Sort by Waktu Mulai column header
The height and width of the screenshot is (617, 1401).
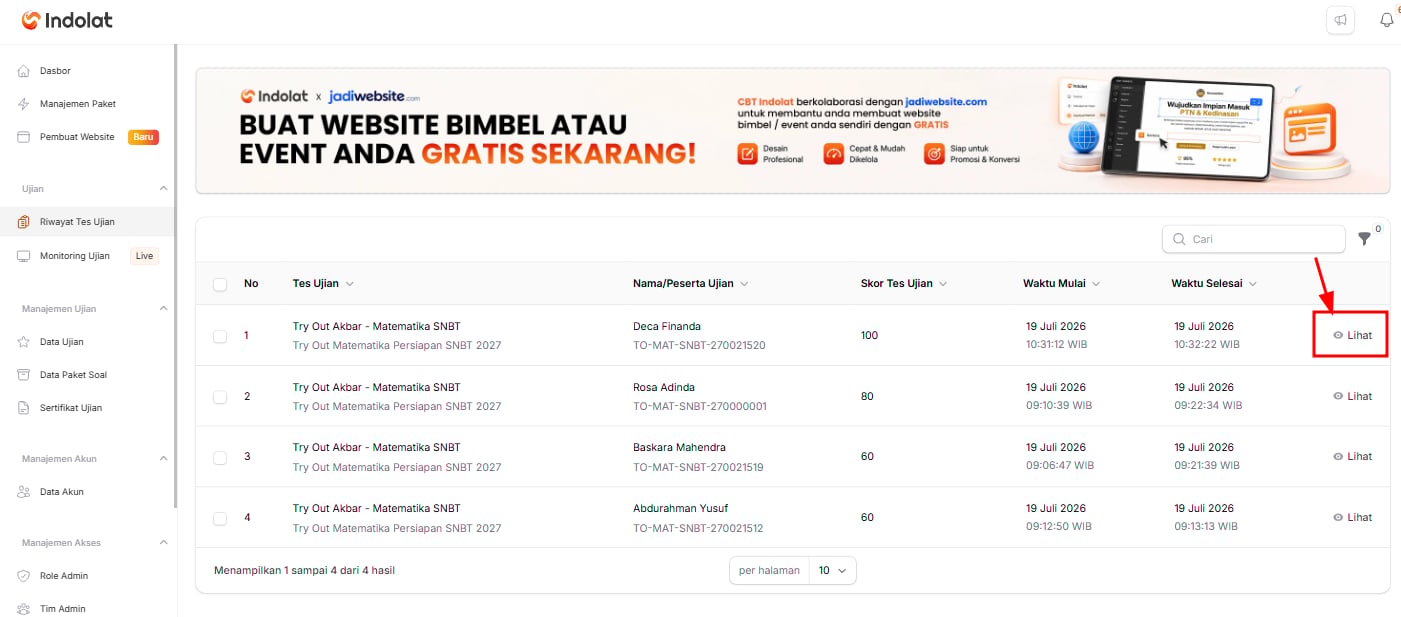coord(1061,284)
